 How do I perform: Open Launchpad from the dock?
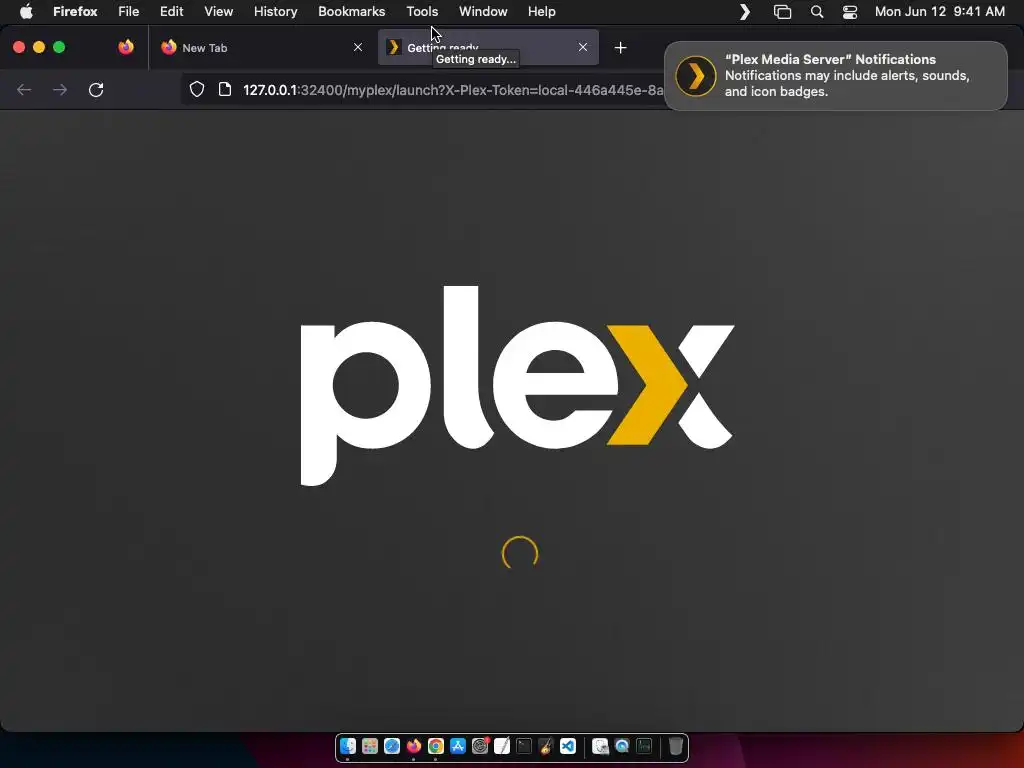370,746
